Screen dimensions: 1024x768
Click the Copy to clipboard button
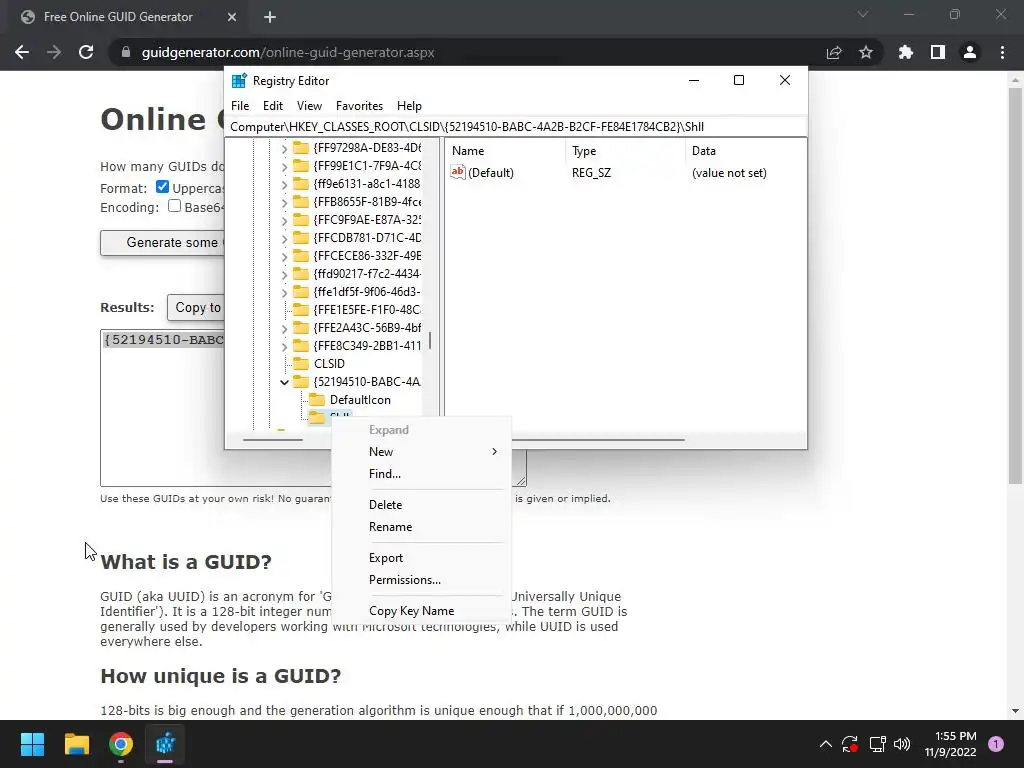[x=195, y=308]
